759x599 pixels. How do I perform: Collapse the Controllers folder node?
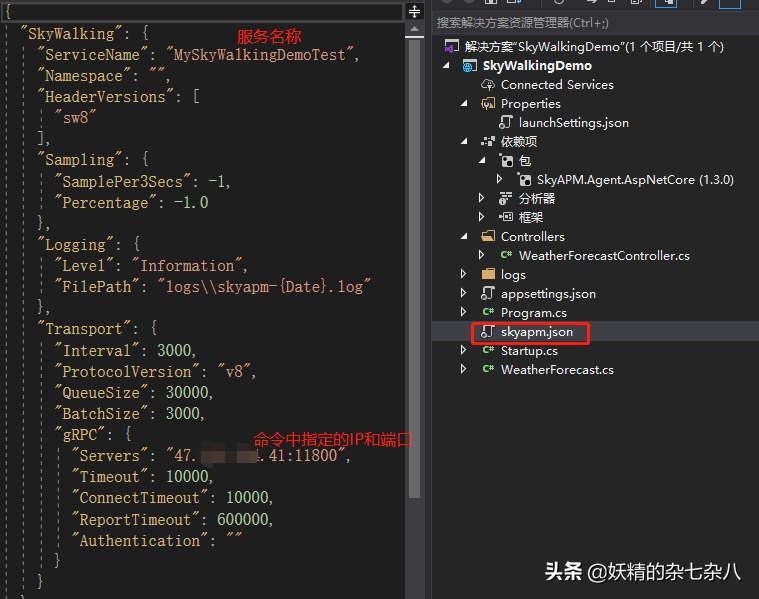(464, 236)
